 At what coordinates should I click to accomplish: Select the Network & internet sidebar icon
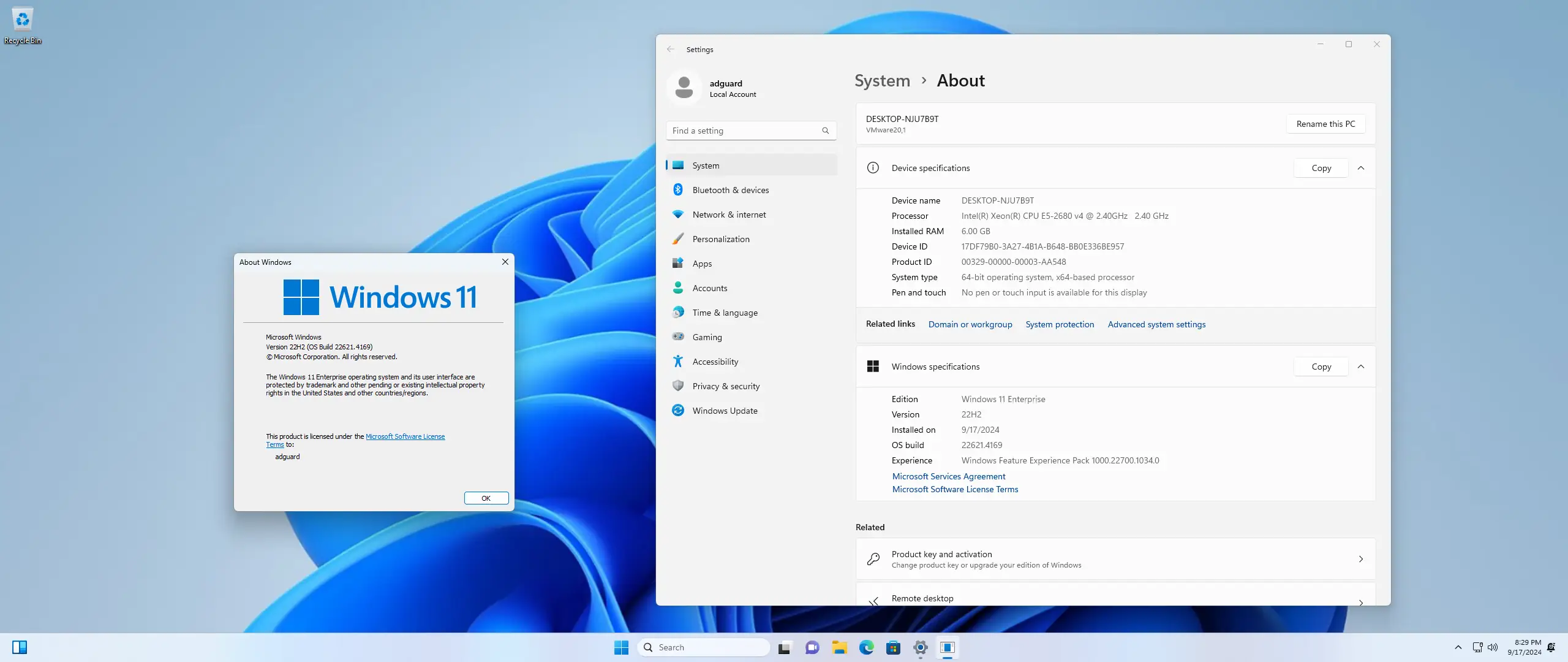coord(678,215)
